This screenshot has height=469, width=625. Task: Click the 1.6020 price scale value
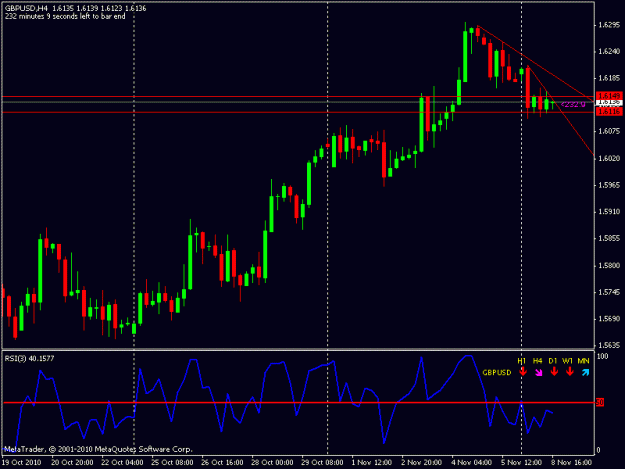[x=609, y=158]
